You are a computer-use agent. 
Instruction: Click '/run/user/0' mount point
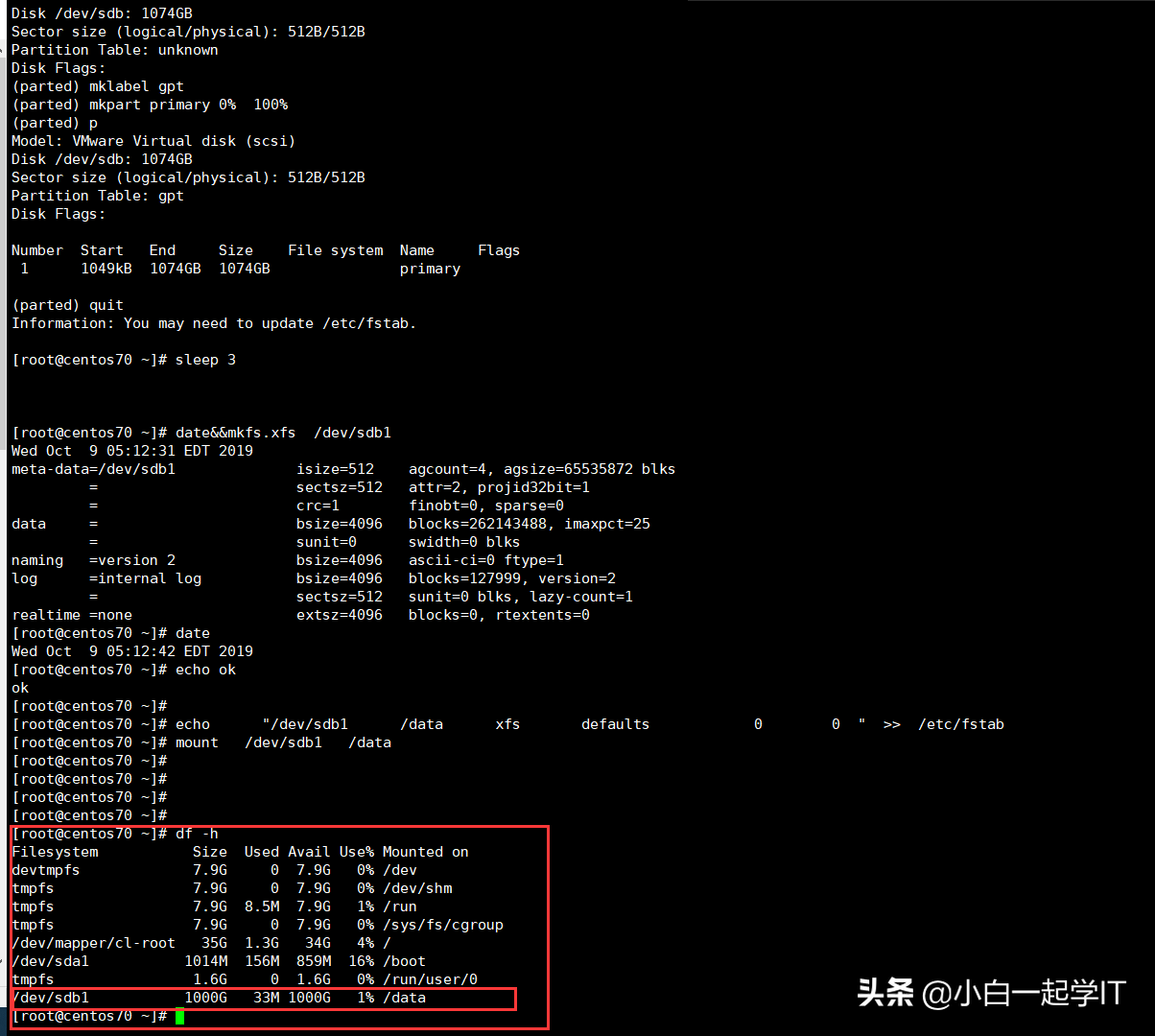click(430, 979)
